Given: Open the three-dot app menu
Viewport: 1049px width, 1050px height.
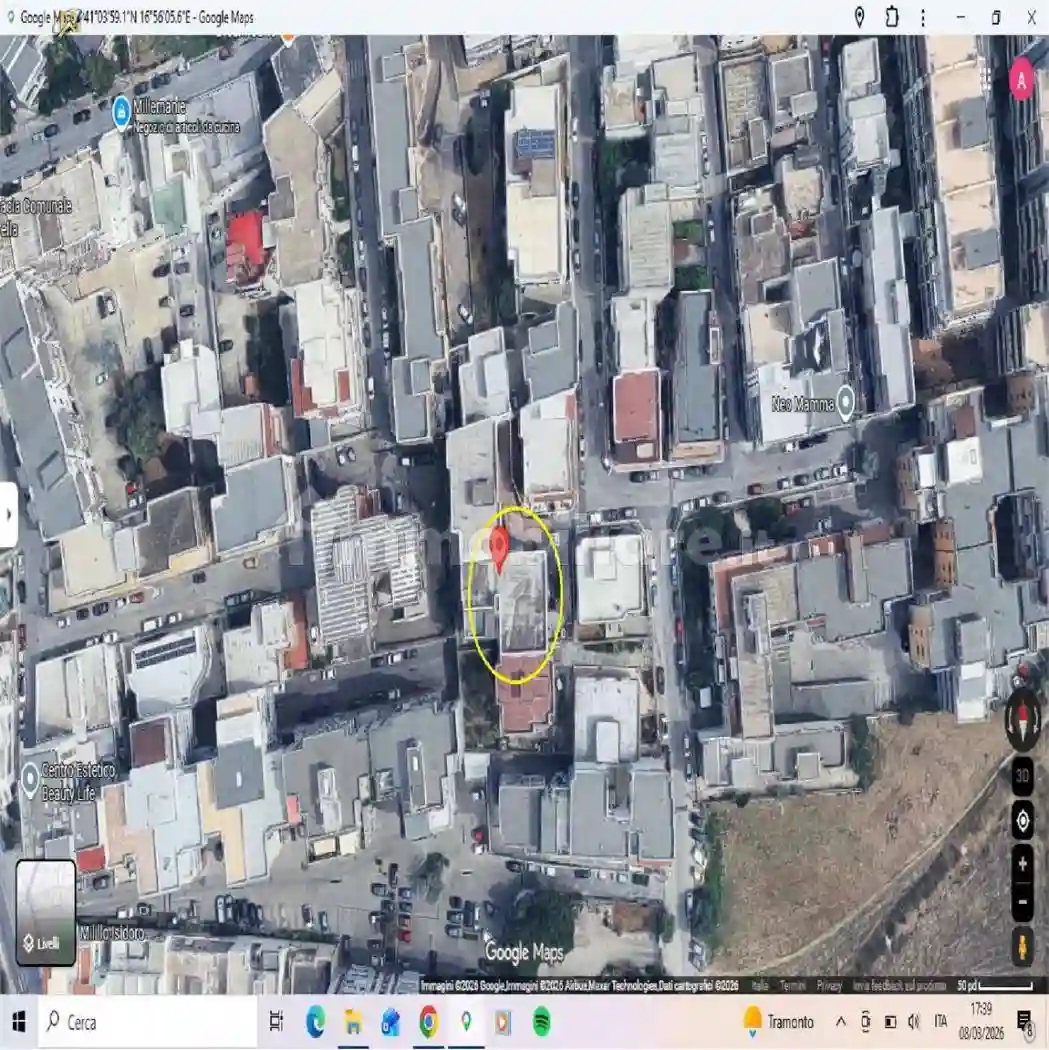Looking at the screenshot, I should click(x=922, y=17).
